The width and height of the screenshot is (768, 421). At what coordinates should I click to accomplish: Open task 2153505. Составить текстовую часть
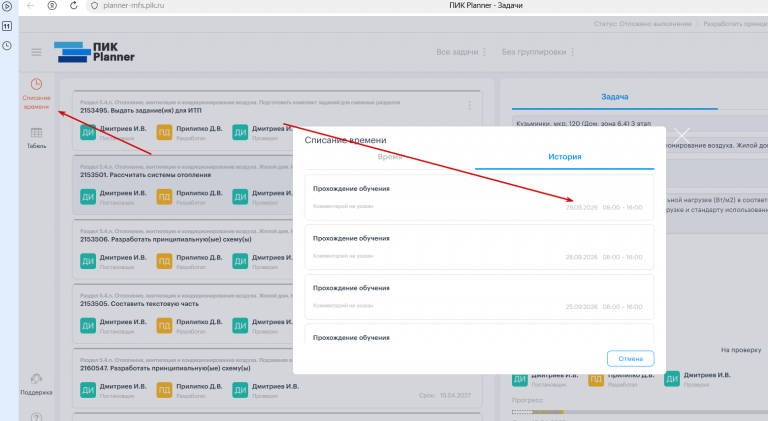tap(139, 304)
